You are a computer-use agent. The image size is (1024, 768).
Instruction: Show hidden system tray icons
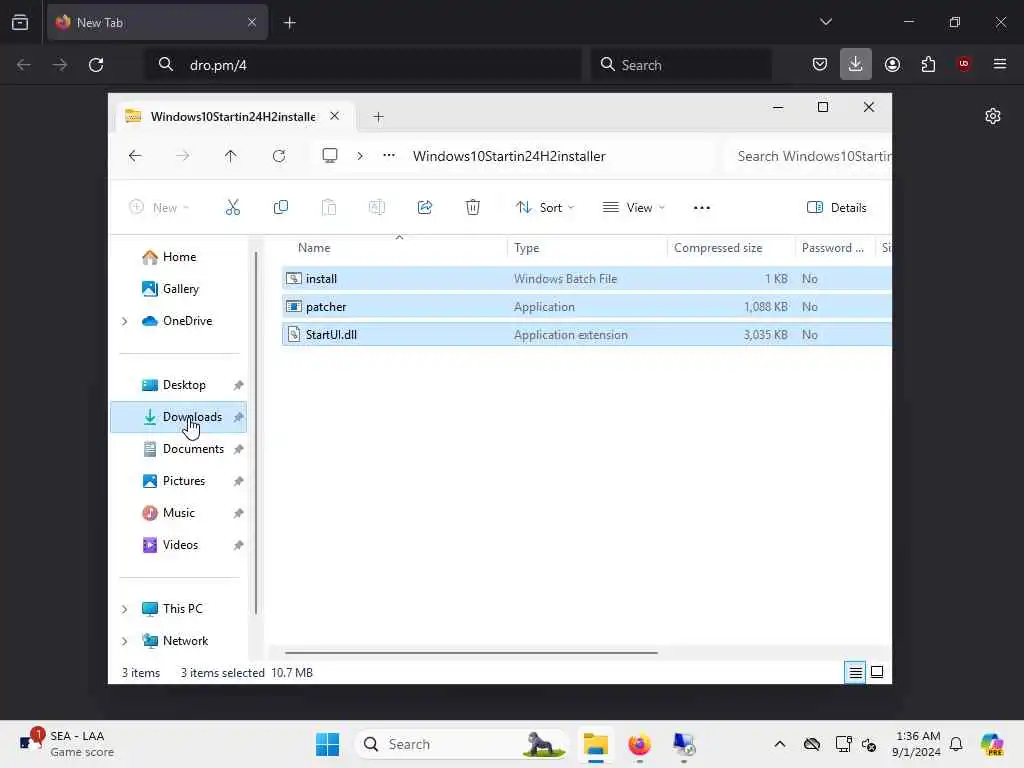tap(779, 744)
